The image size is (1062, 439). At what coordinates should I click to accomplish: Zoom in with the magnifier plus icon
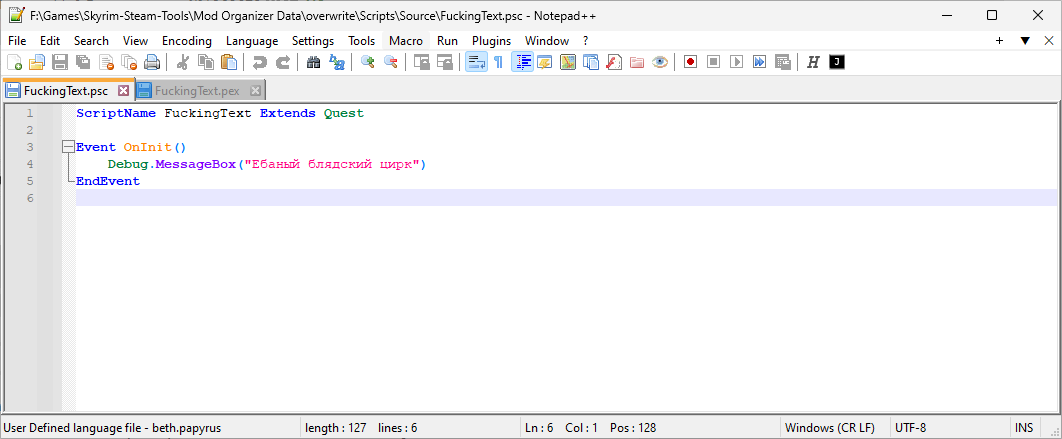pyautogui.click(x=368, y=62)
